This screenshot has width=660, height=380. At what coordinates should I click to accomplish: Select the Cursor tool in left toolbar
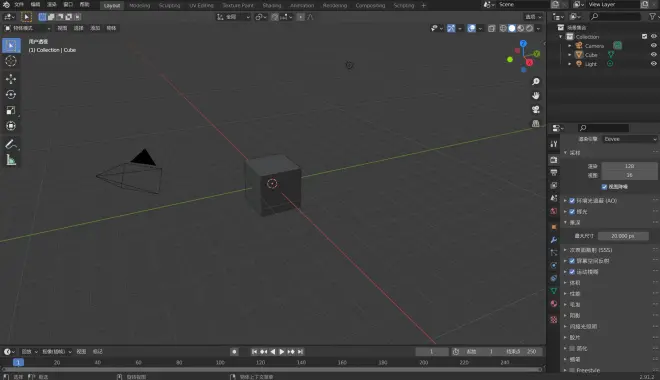pyautogui.click(x=11, y=61)
